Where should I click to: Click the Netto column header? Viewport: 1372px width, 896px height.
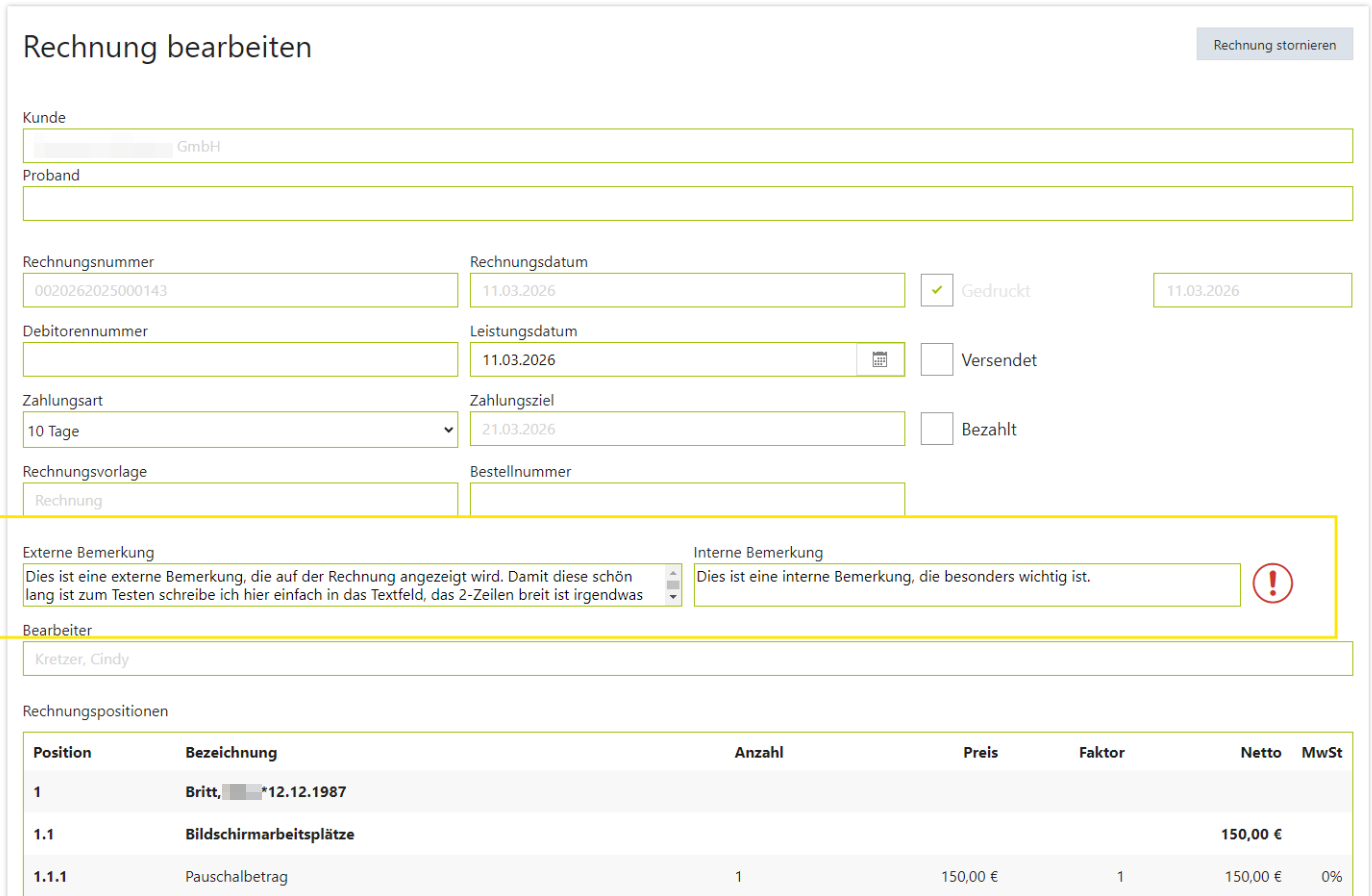pyautogui.click(x=1261, y=752)
